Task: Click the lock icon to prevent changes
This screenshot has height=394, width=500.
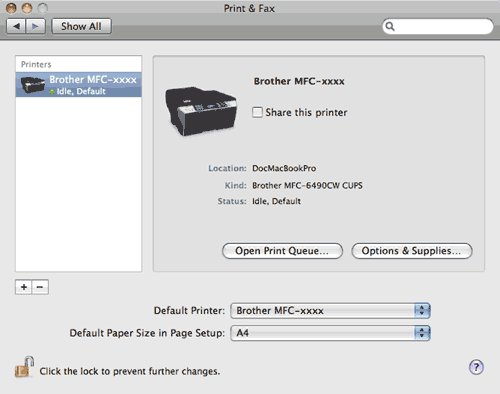Action: point(24,367)
